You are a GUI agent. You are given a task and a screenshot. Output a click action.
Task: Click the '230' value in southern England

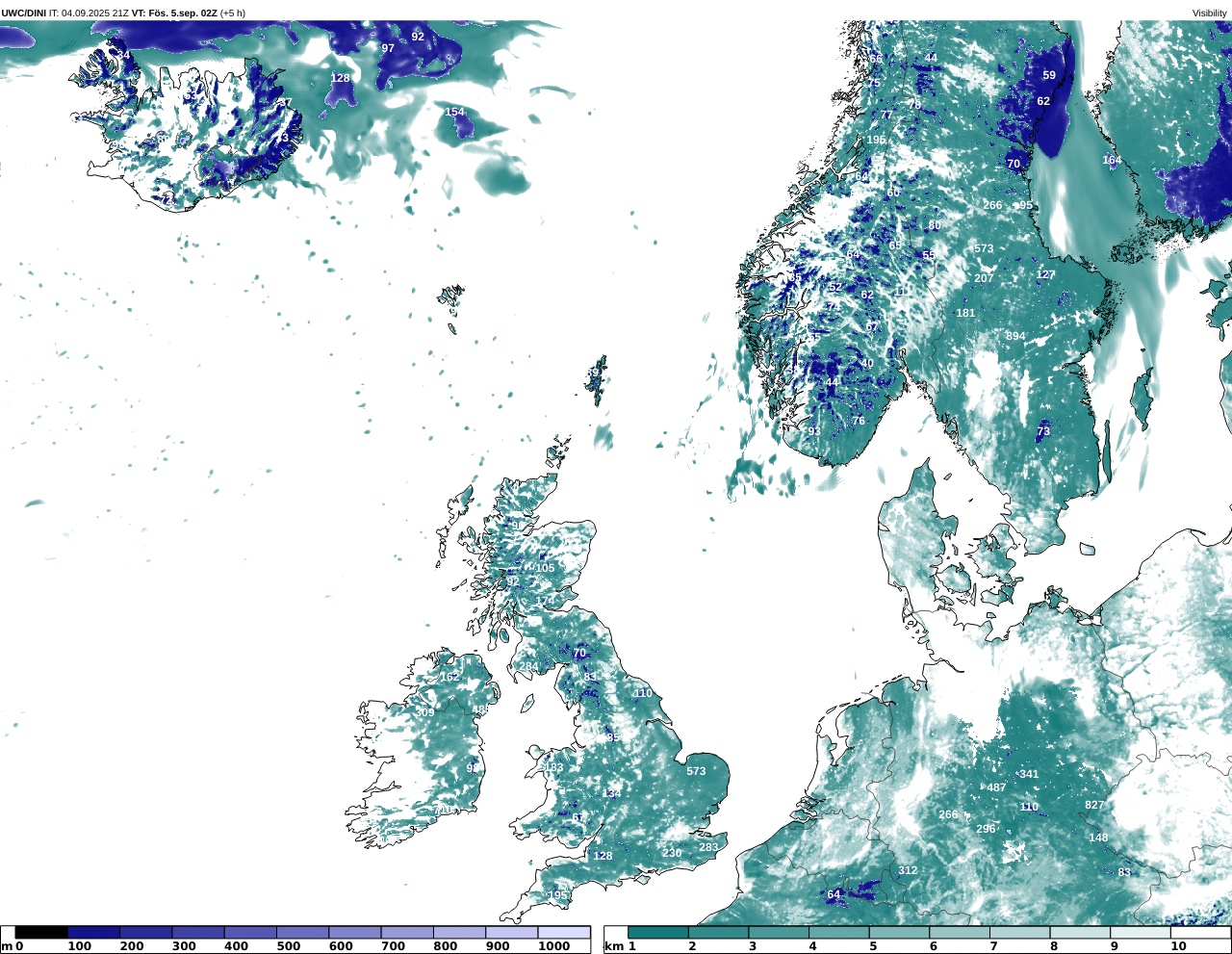coord(672,853)
